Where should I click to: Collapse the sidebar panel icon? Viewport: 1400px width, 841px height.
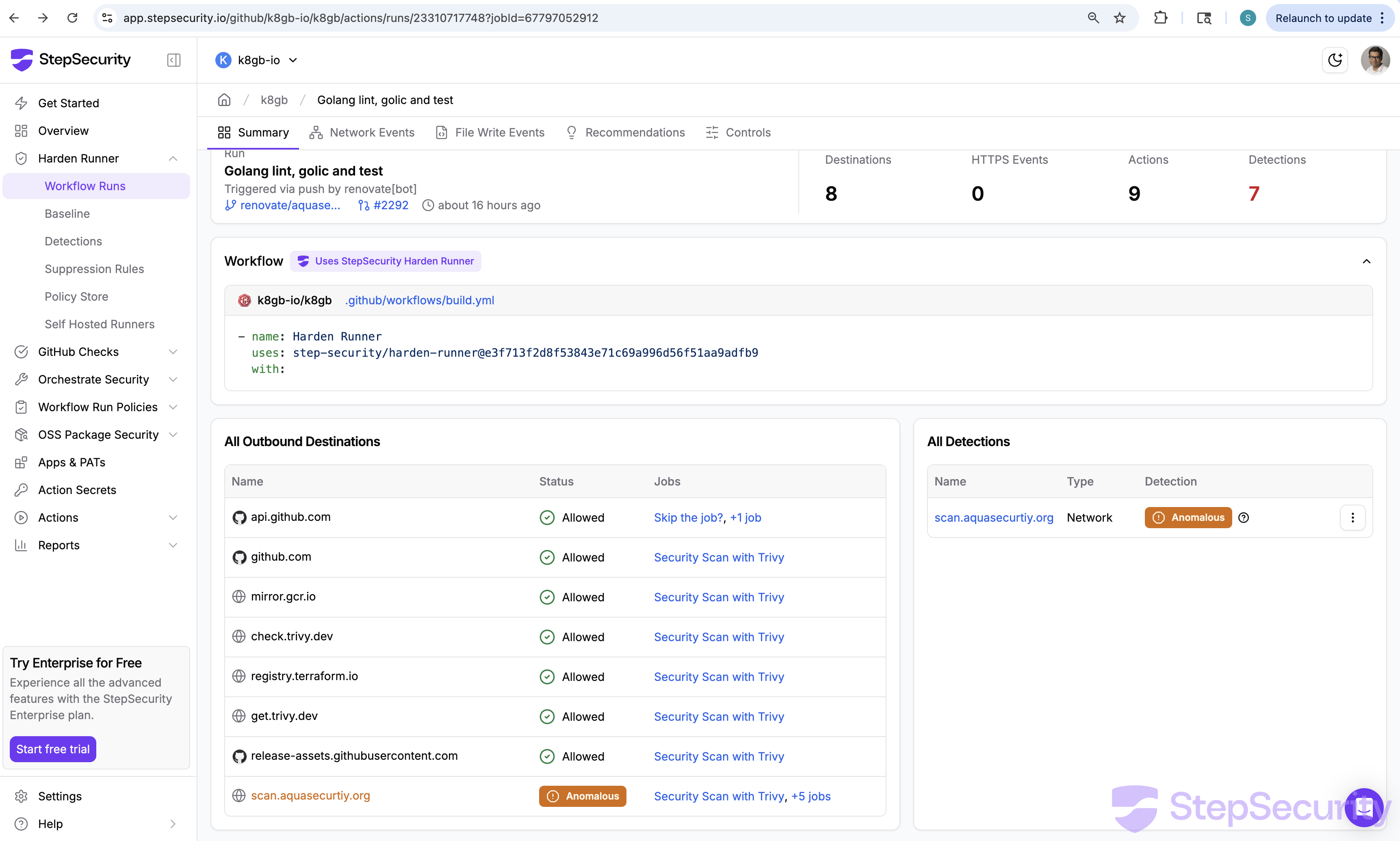174,60
